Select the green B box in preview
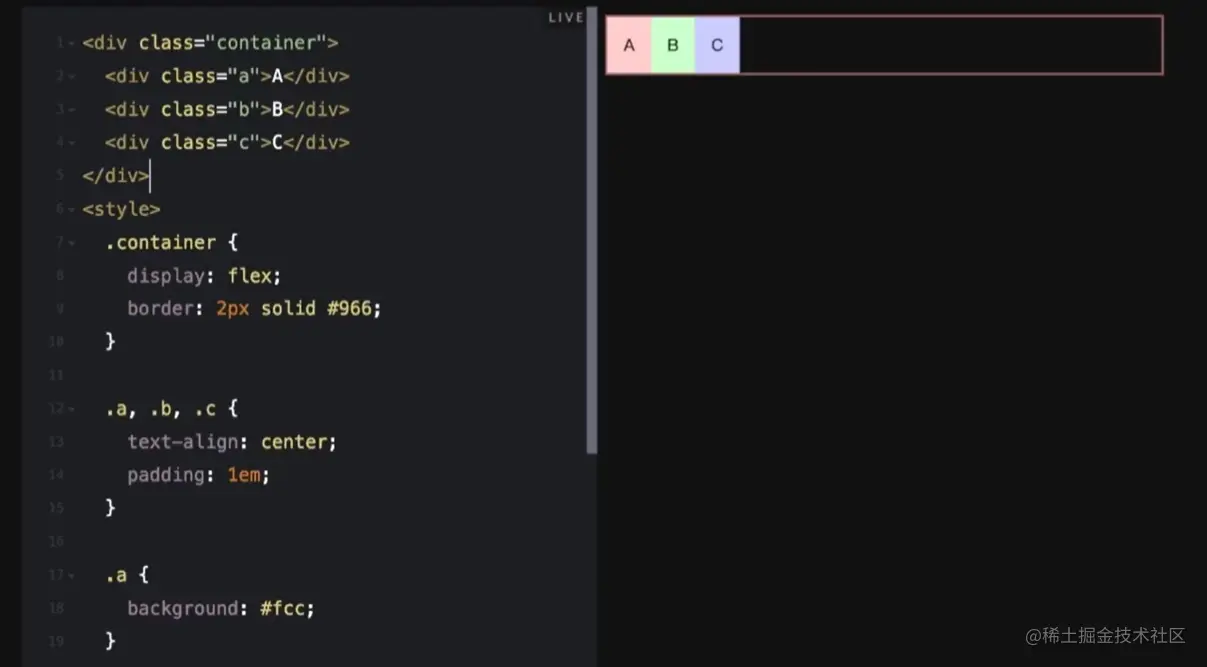1207x667 pixels. click(673, 45)
